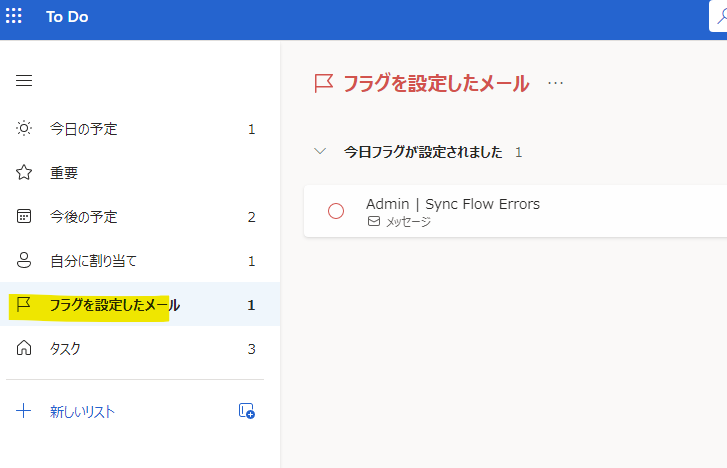Click the フラグを設定したメール heading title
The image size is (727, 468).
[436, 84]
